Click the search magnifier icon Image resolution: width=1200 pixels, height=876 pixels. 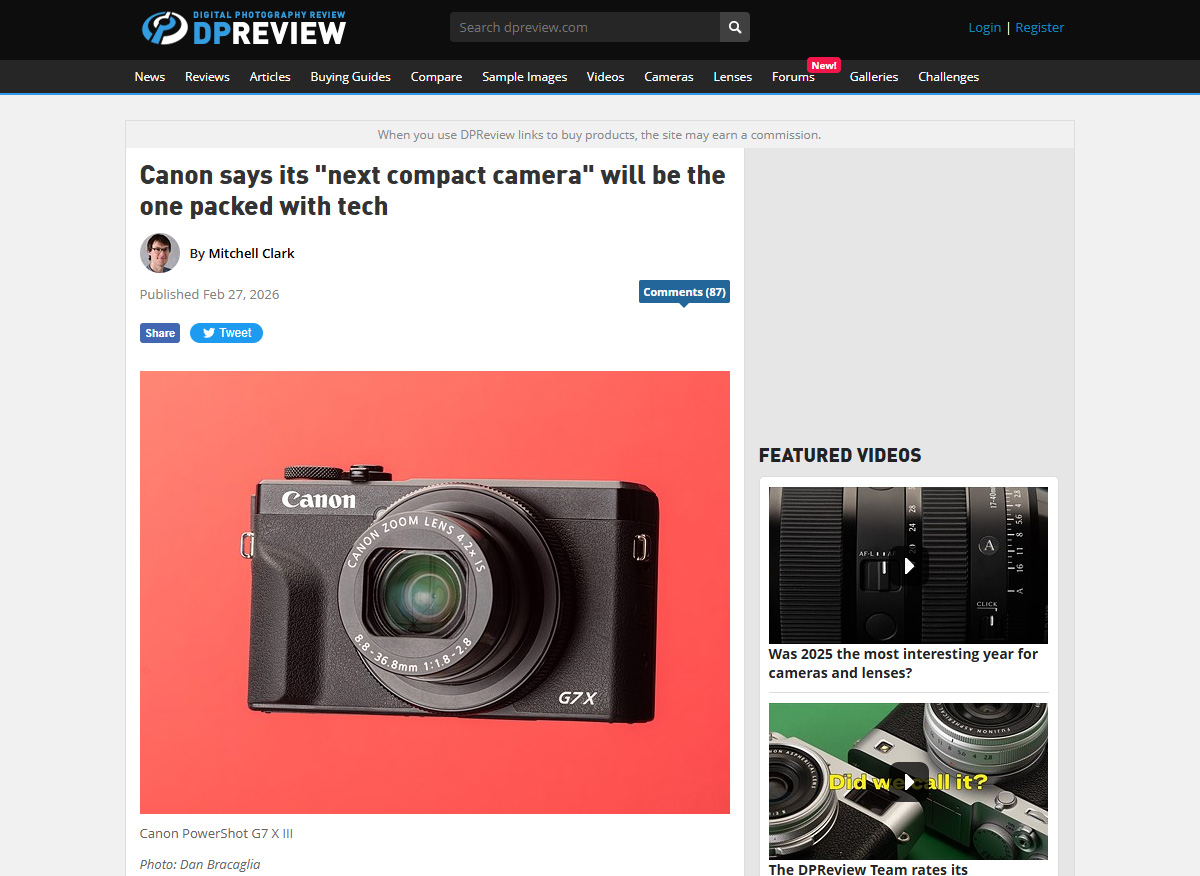pos(735,27)
